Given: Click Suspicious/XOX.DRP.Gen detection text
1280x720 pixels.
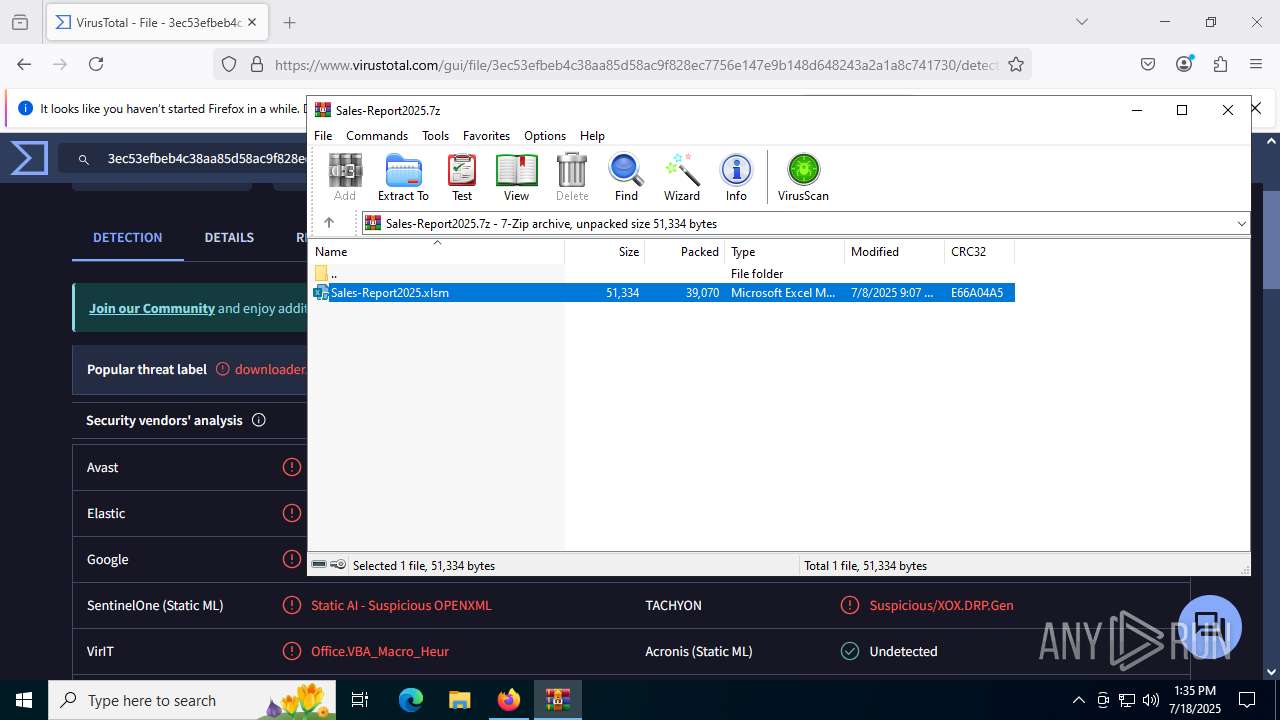Looking at the screenshot, I should 941,605.
